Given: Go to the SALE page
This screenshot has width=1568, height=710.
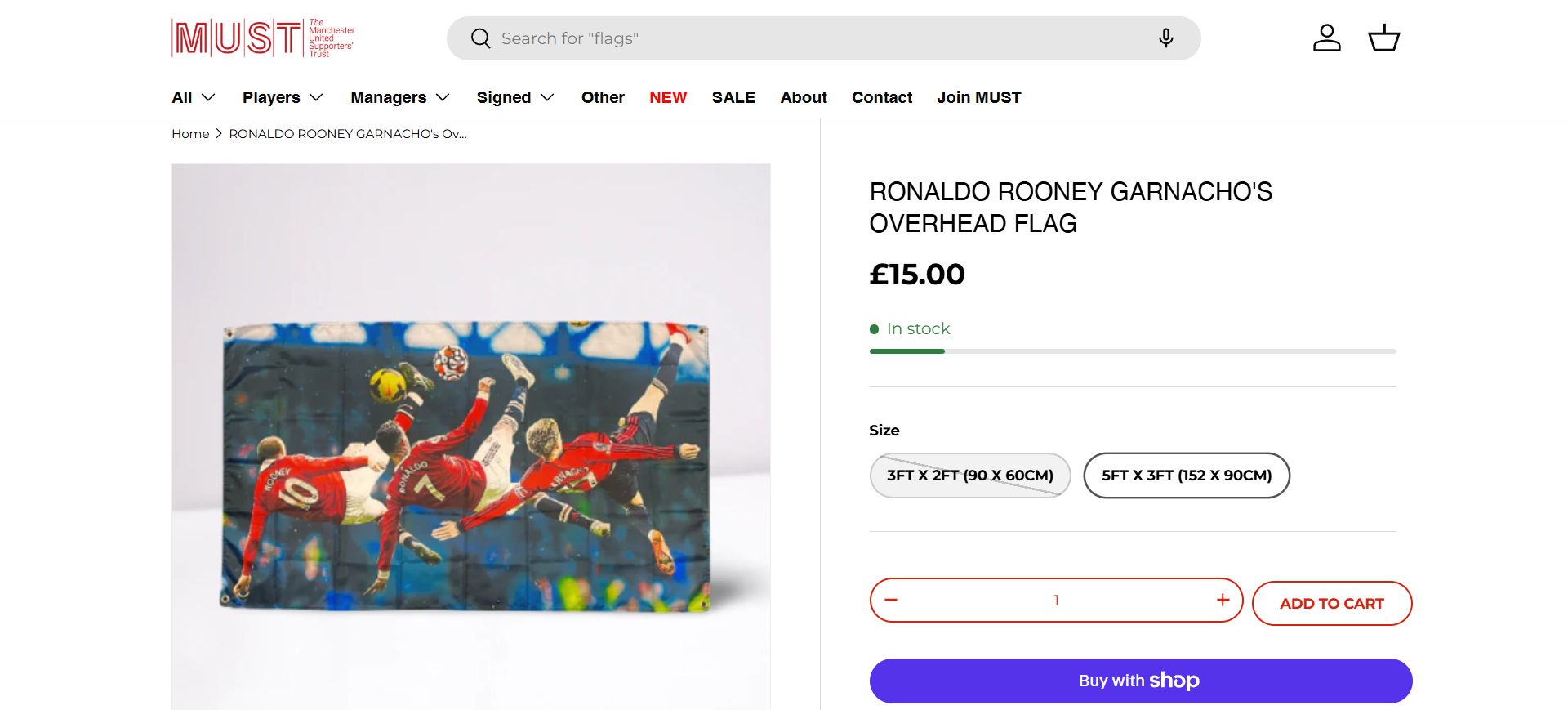Looking at the screenshot, I should point(733,97).
